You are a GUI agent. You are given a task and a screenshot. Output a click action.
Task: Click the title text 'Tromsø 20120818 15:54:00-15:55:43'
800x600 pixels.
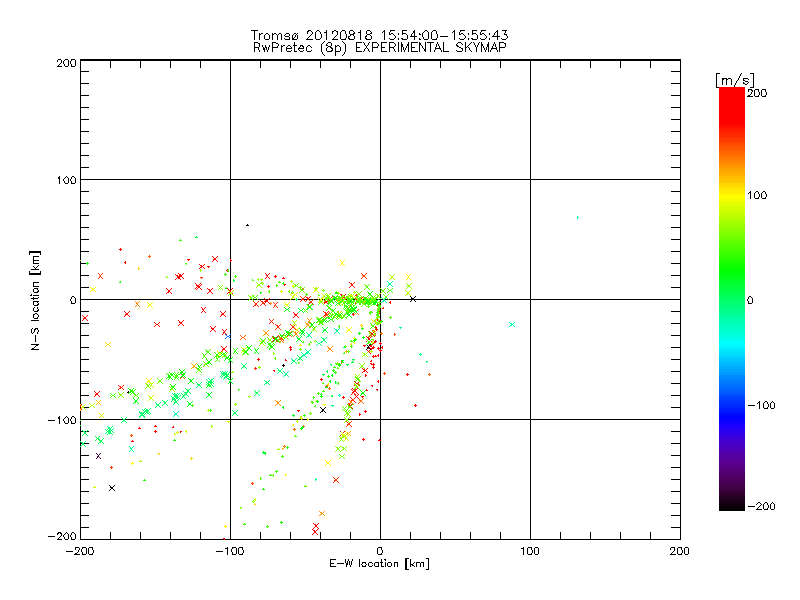coord(379,35)
